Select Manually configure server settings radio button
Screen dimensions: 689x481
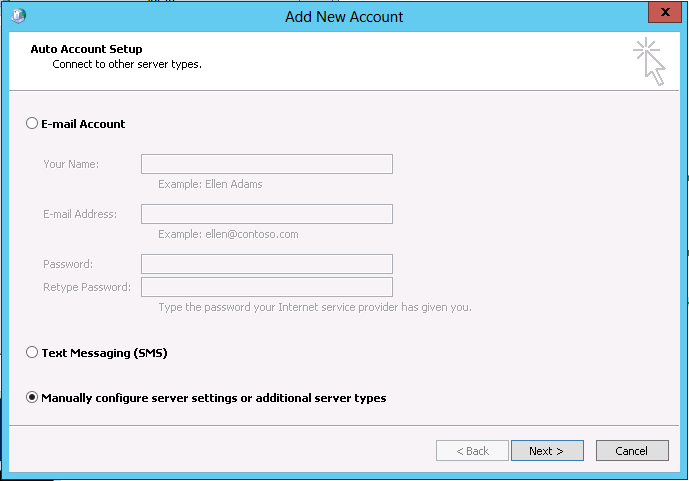(32, 398)
